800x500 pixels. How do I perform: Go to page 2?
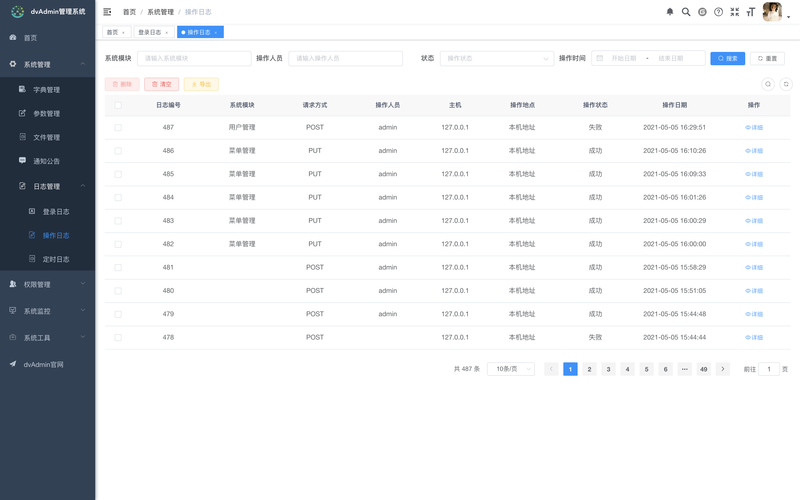(589, 369)
